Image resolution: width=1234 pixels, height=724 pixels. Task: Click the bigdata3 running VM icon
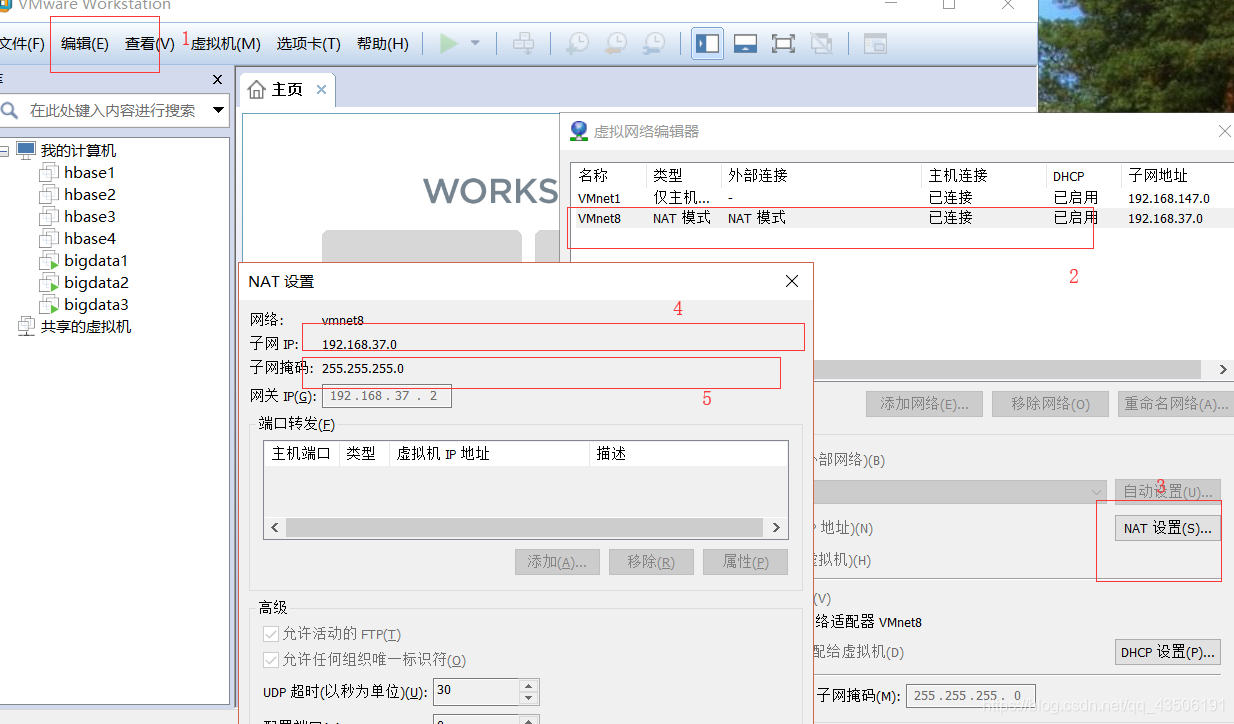49,305
